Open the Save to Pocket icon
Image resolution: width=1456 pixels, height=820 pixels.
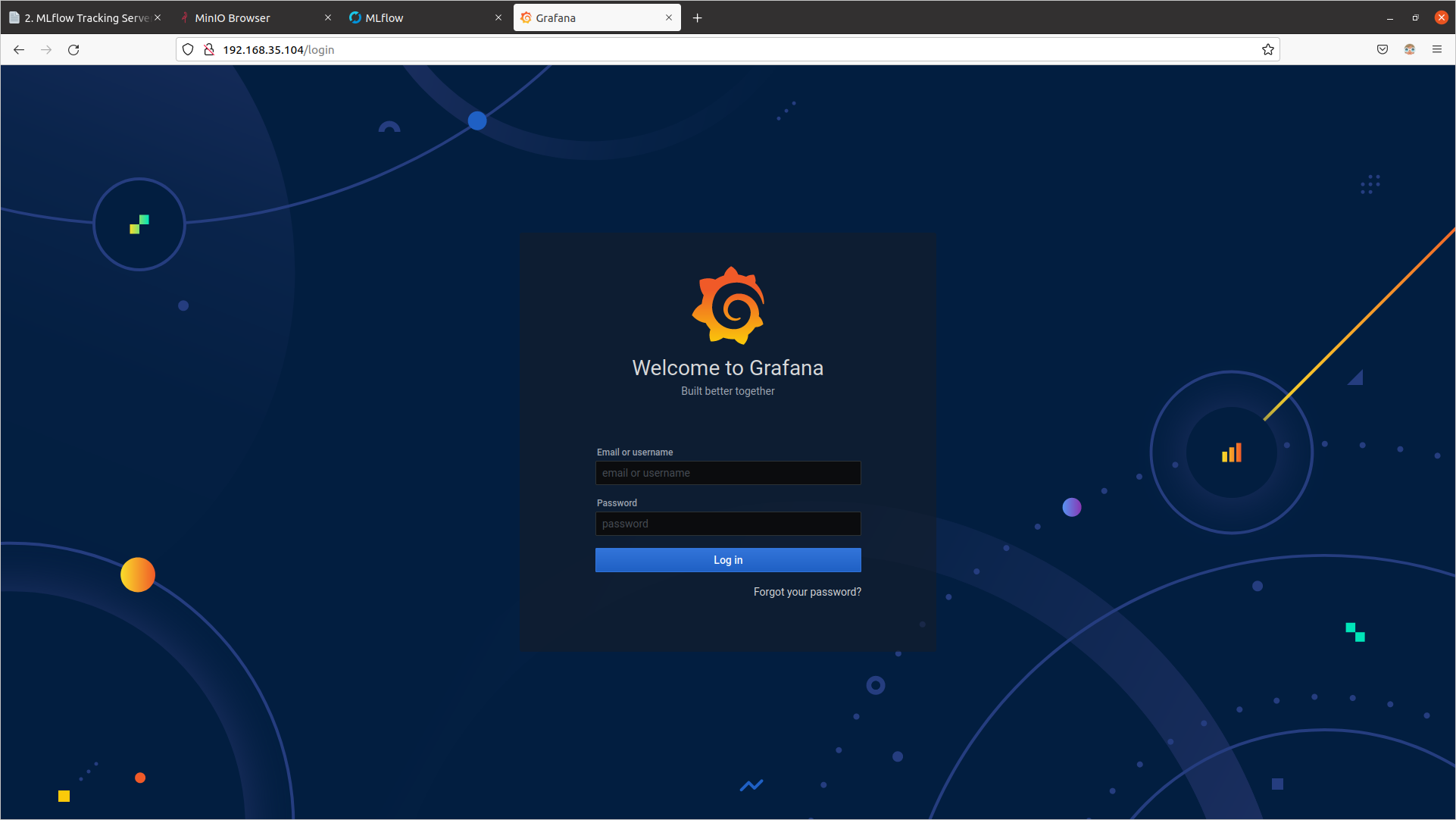[1383, 49]
